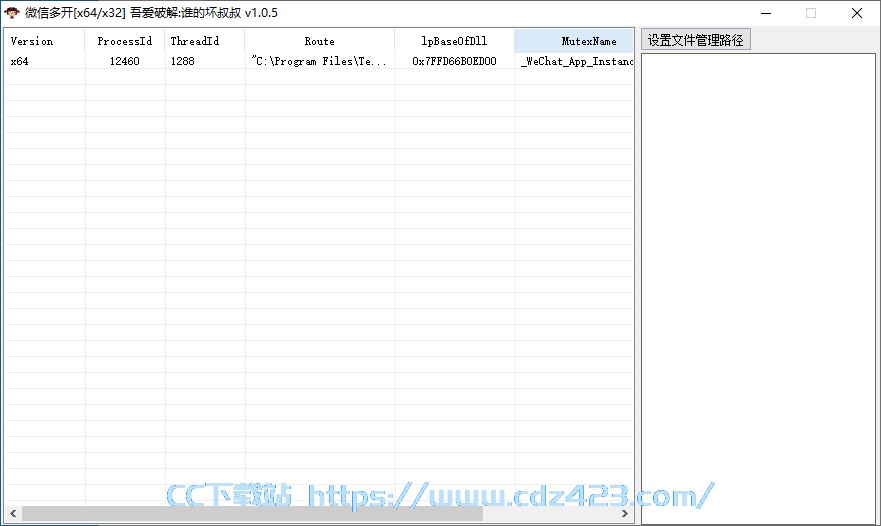Sort by the Route column header
The image size is (881, 526).
(320, 41)
